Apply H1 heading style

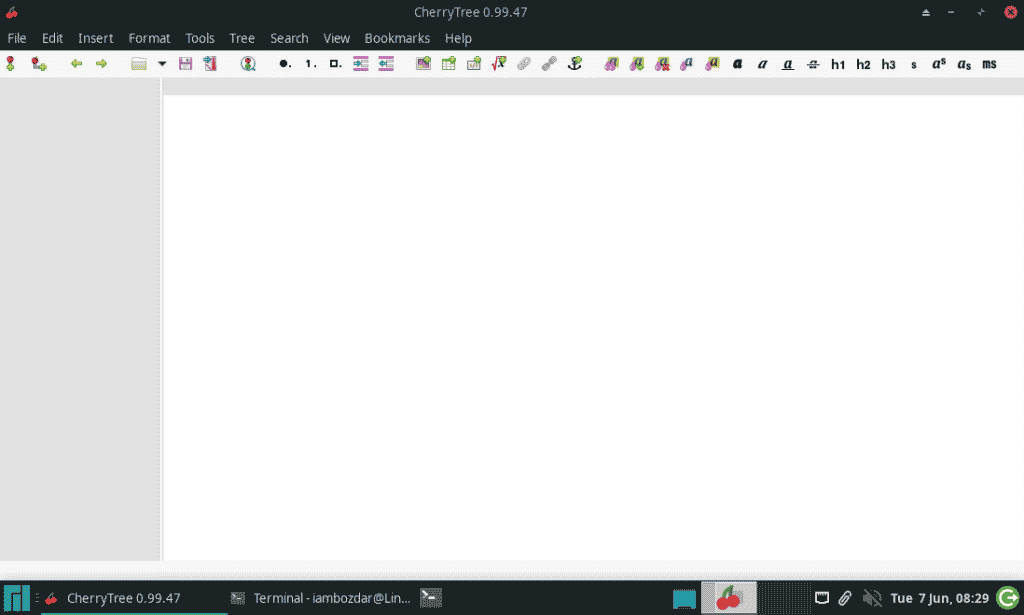point(838,63)
